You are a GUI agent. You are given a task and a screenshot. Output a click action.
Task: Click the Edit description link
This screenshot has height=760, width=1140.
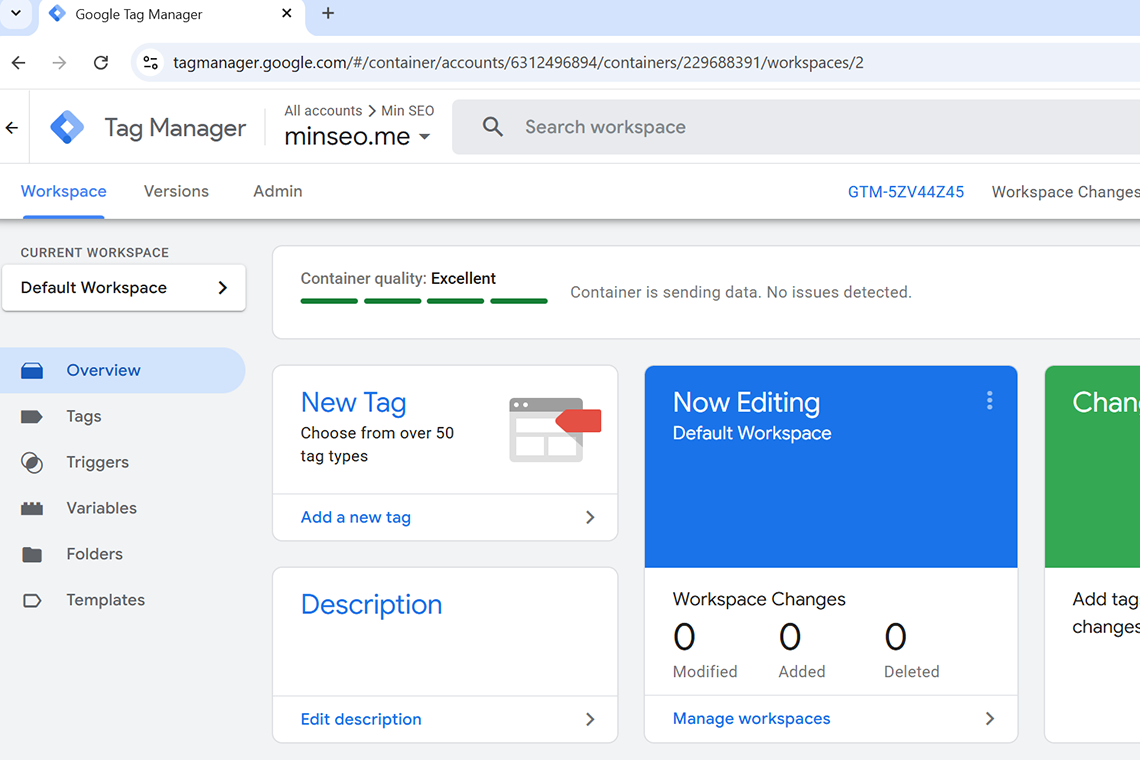[361, 719]
